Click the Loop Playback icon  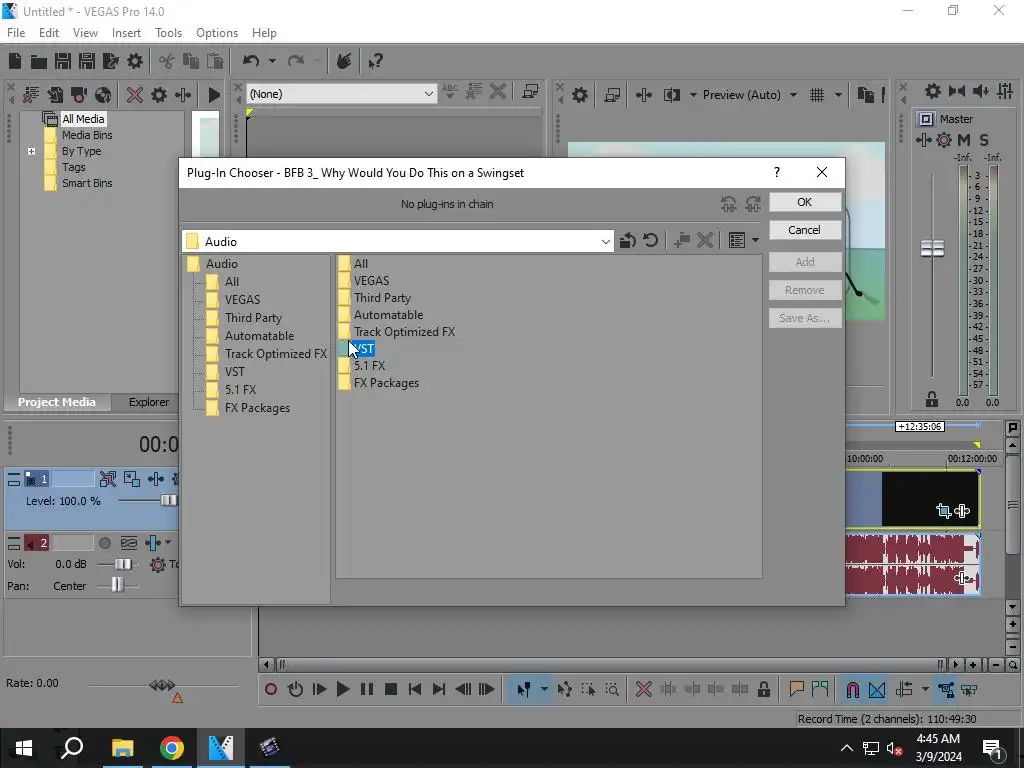coord(295,689)
